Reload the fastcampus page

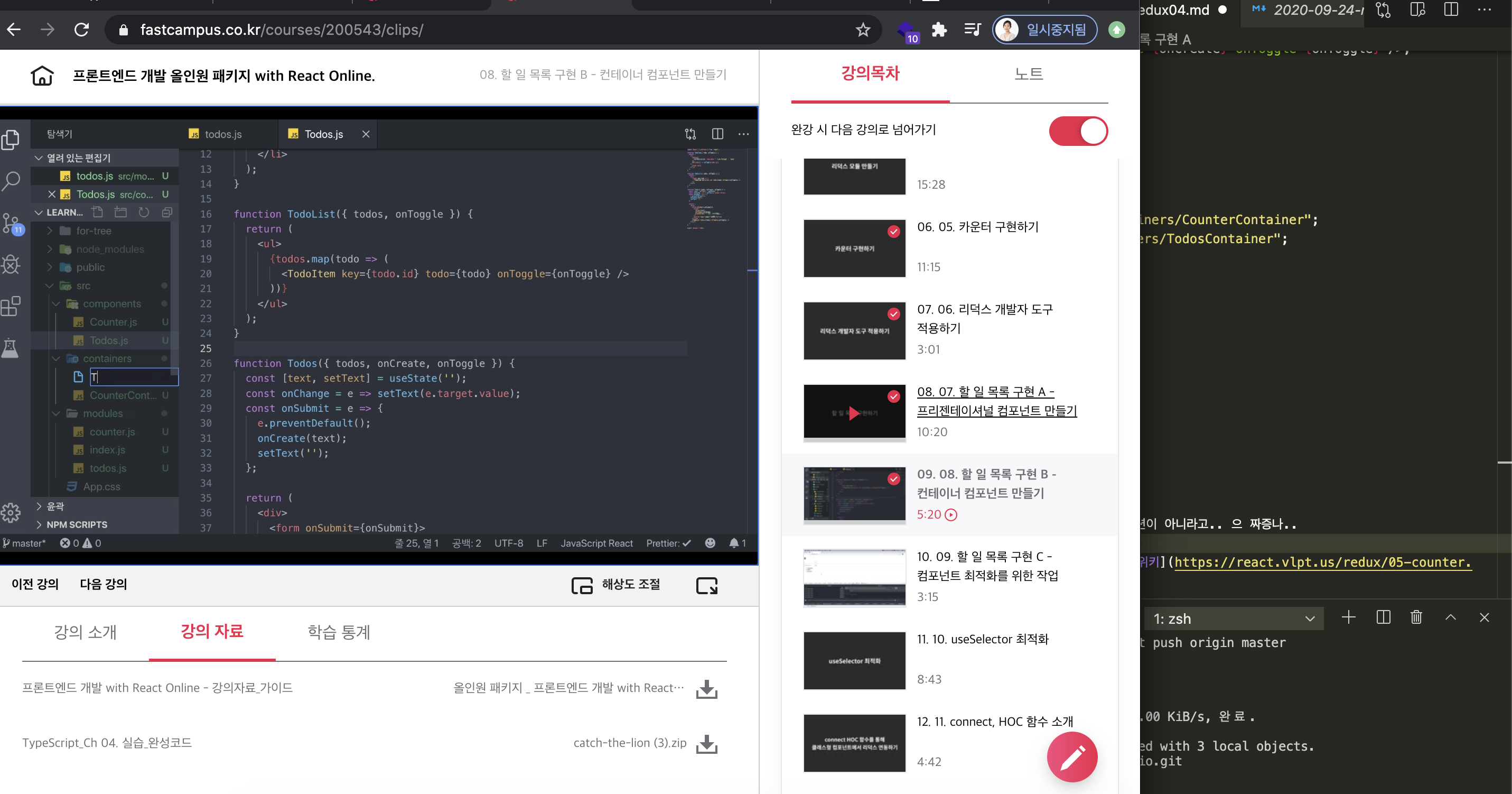pyautogui.click(x=81, y=30)
